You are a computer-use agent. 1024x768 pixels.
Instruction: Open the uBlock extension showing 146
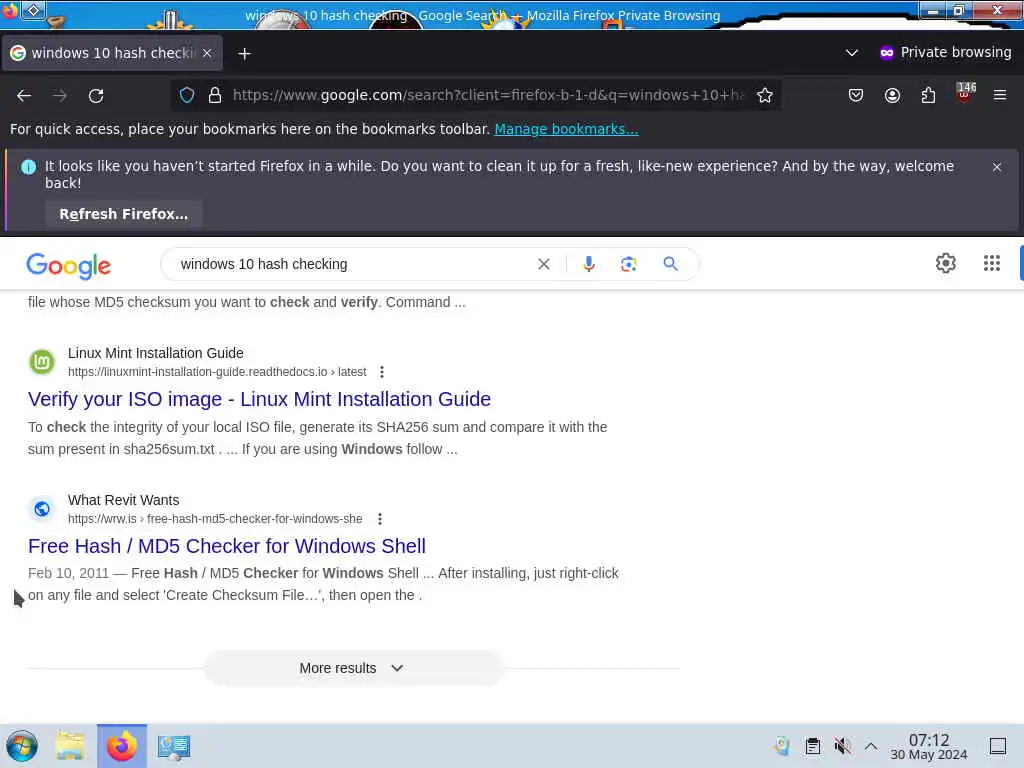tap(965, 93)
